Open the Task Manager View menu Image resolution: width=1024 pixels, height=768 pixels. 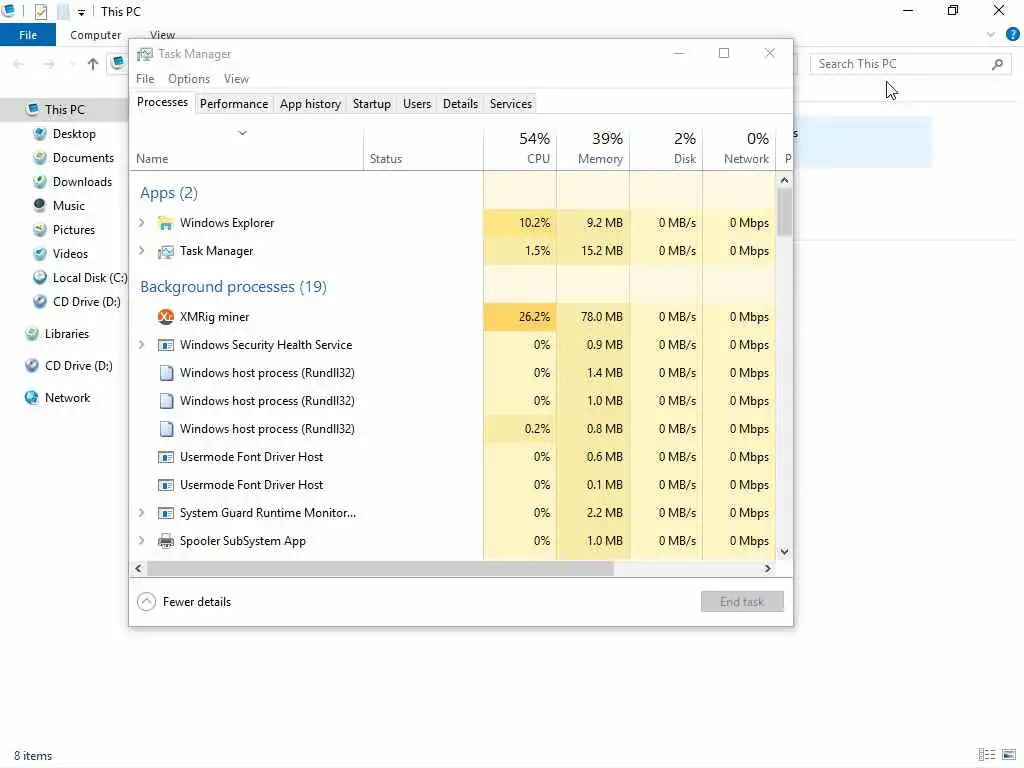(x=236, y=79)
